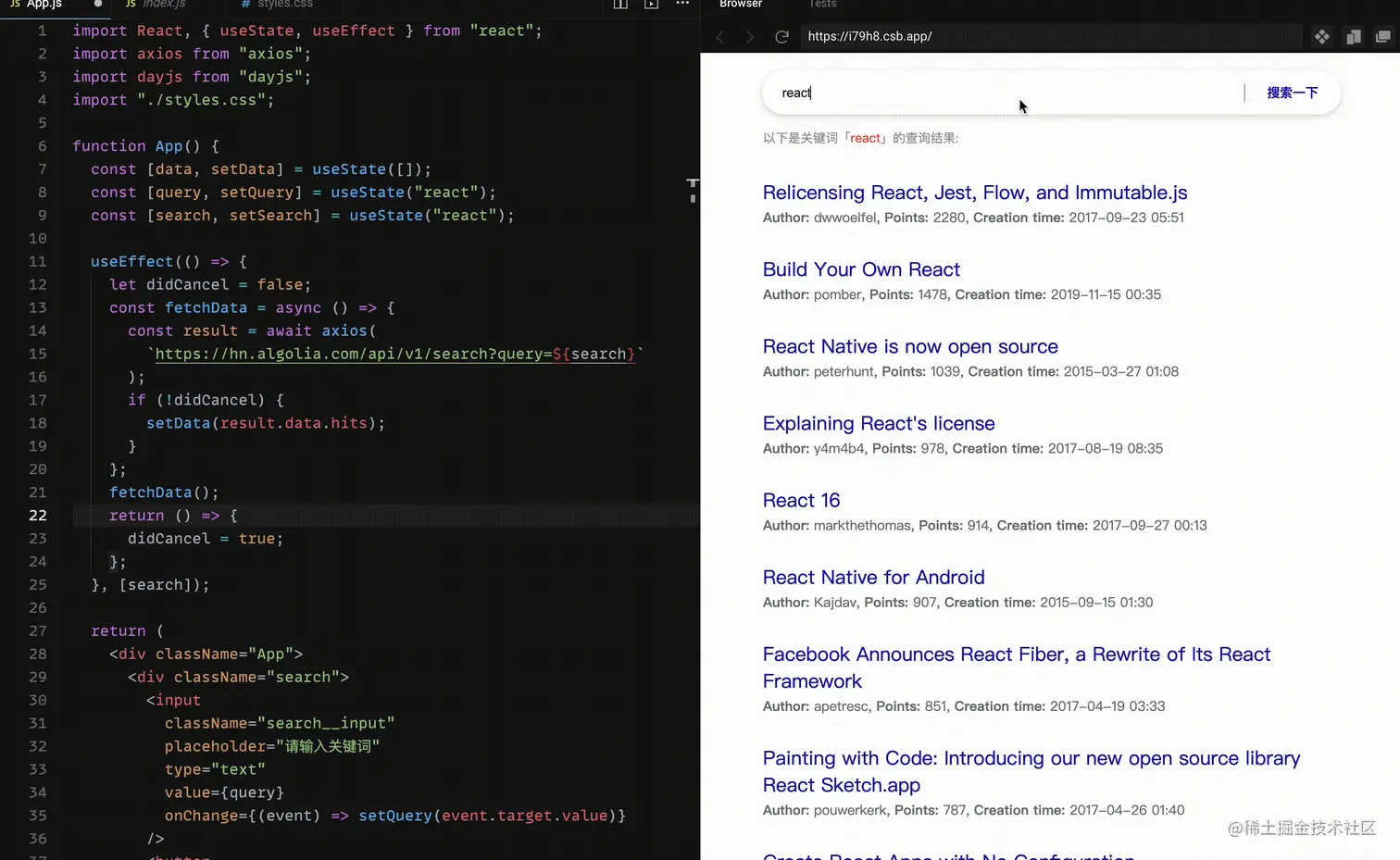Click 'import "./styles.css";' line
The height and width of the screenshot is (860, 1400).
coord(173,100)
